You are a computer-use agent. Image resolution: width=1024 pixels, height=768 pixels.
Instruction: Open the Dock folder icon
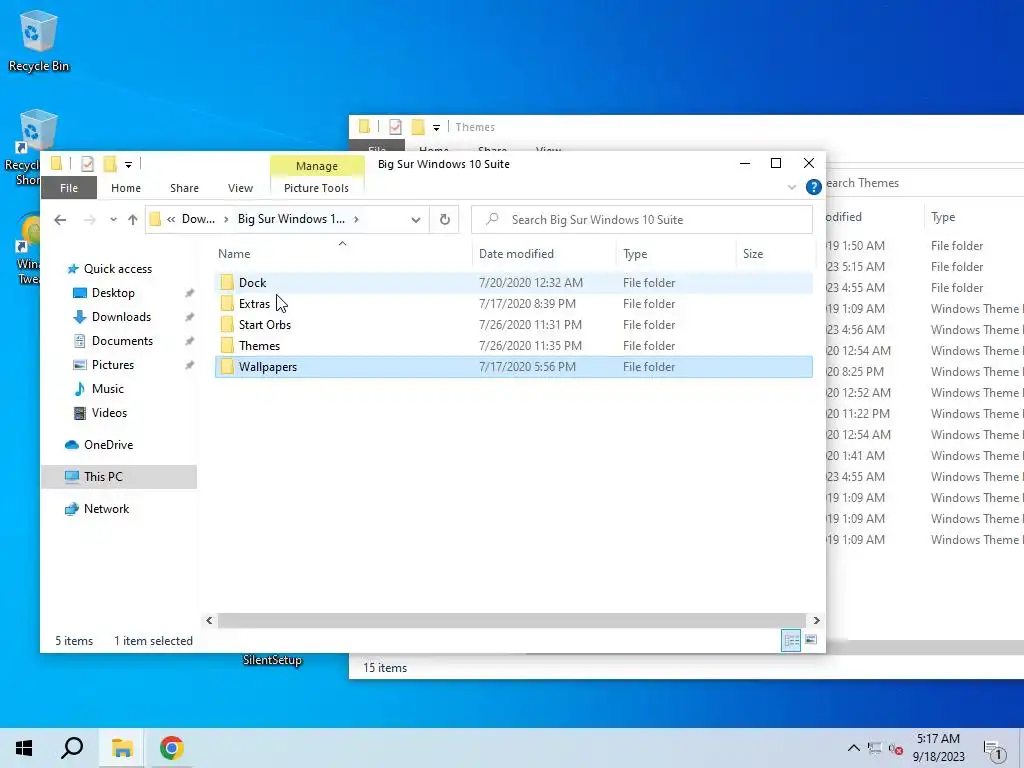click(227, 282)
